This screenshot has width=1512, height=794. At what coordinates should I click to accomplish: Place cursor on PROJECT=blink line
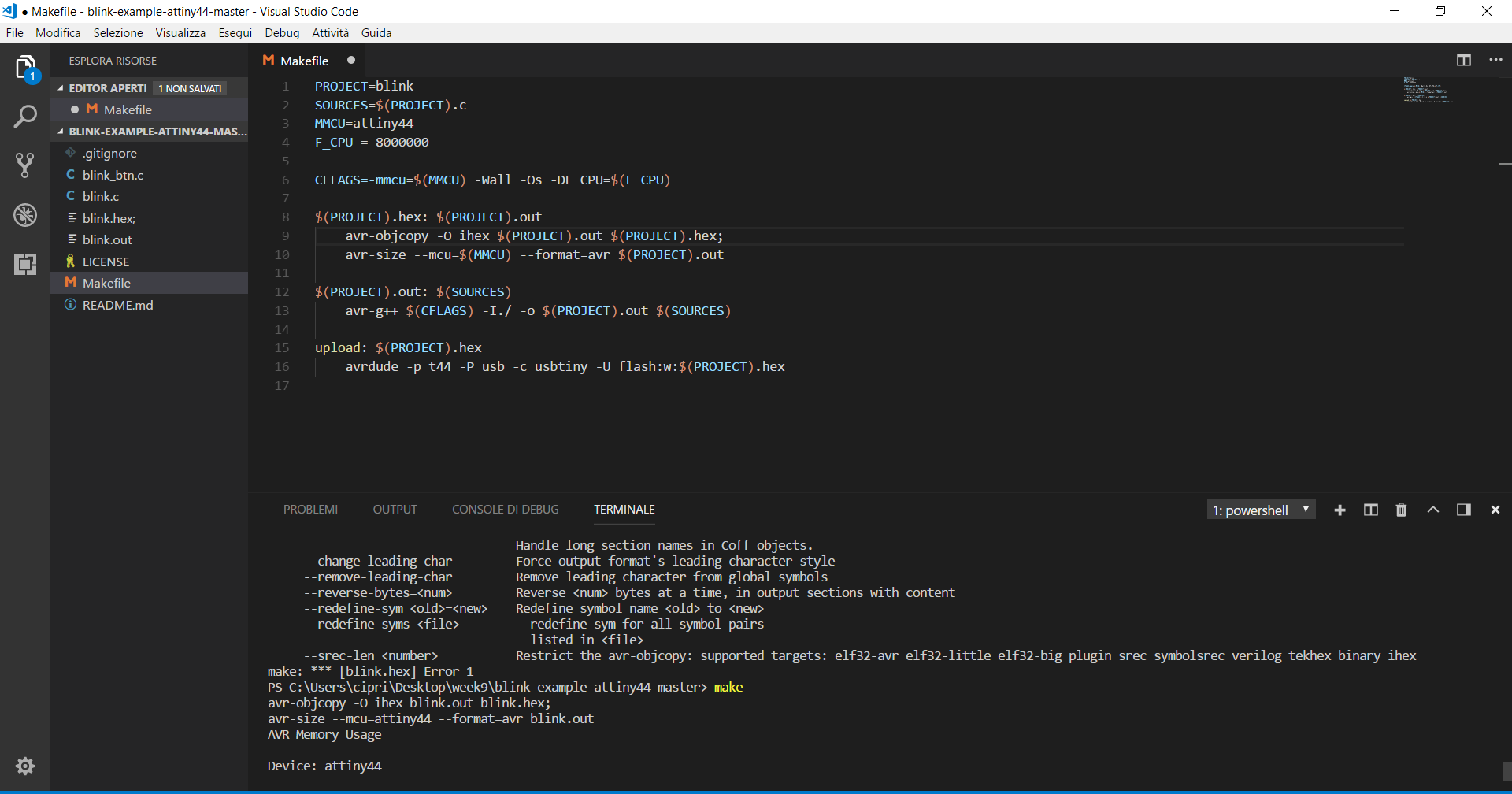[x=364, y=86]
